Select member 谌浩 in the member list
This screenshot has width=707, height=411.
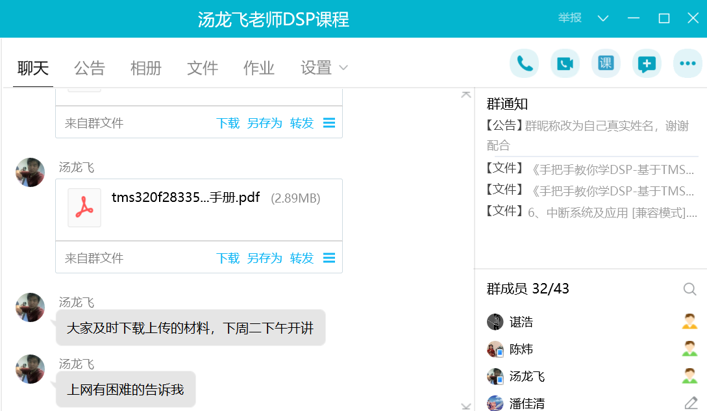(x=521, y=322)
